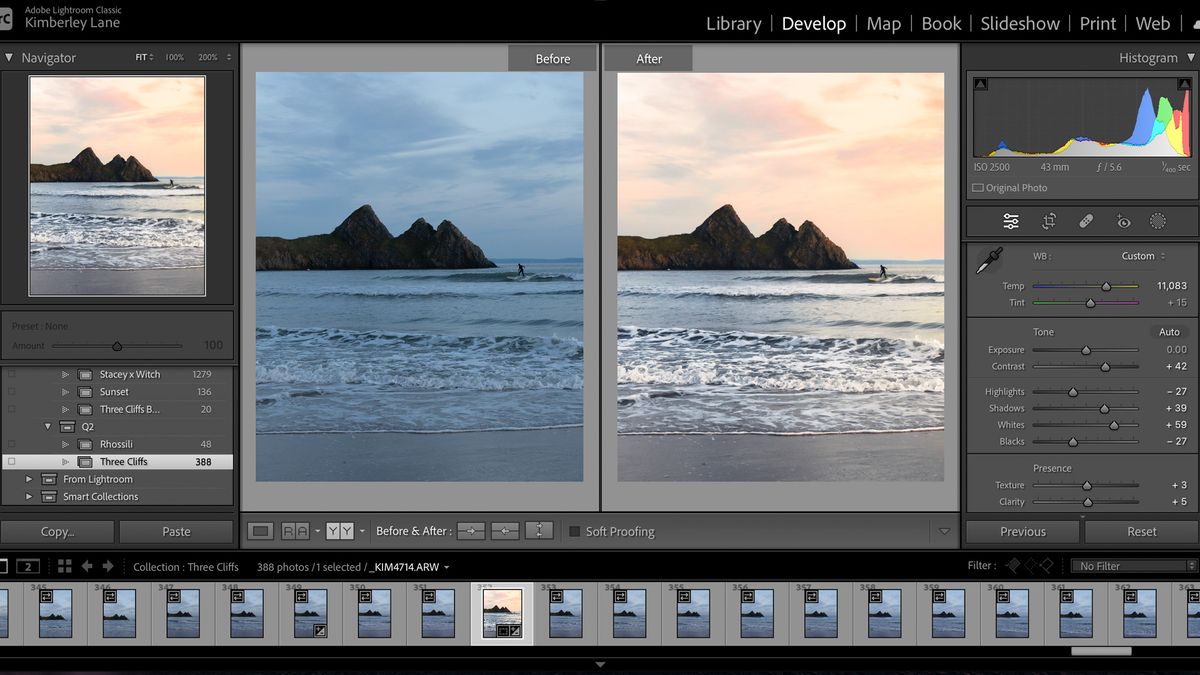Screen dimensions: 1200x675
Task: Select the Red Eye Correction tool
Action: 1122,221
